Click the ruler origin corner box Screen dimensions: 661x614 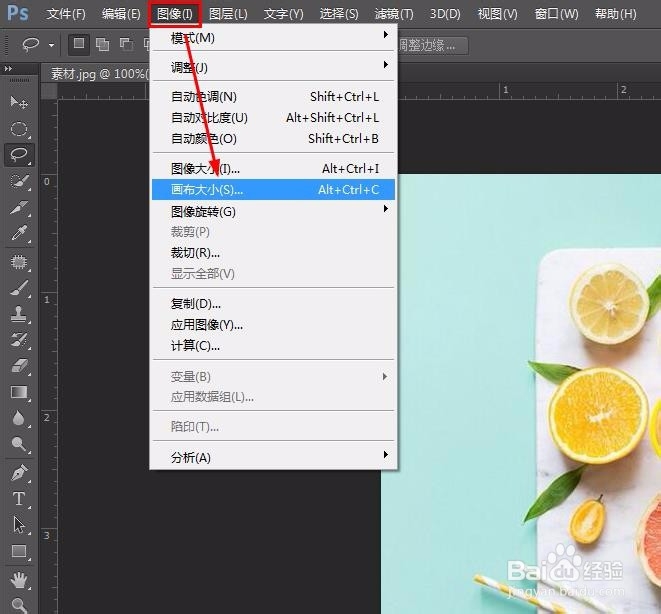49,91
